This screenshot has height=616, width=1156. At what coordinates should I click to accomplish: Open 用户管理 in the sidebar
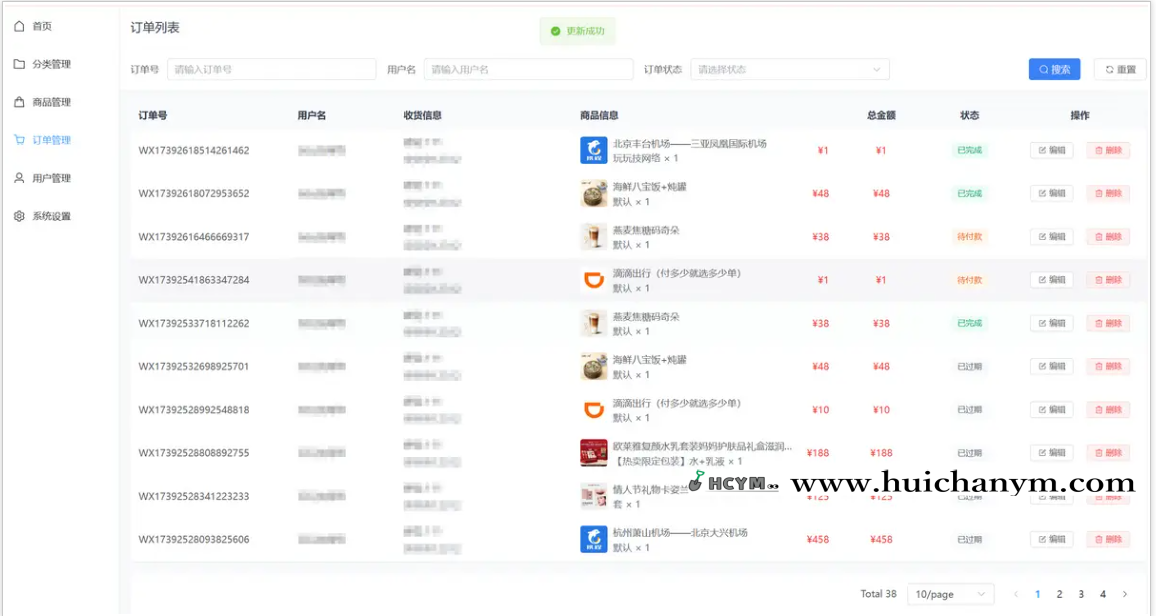coord(43,178)
